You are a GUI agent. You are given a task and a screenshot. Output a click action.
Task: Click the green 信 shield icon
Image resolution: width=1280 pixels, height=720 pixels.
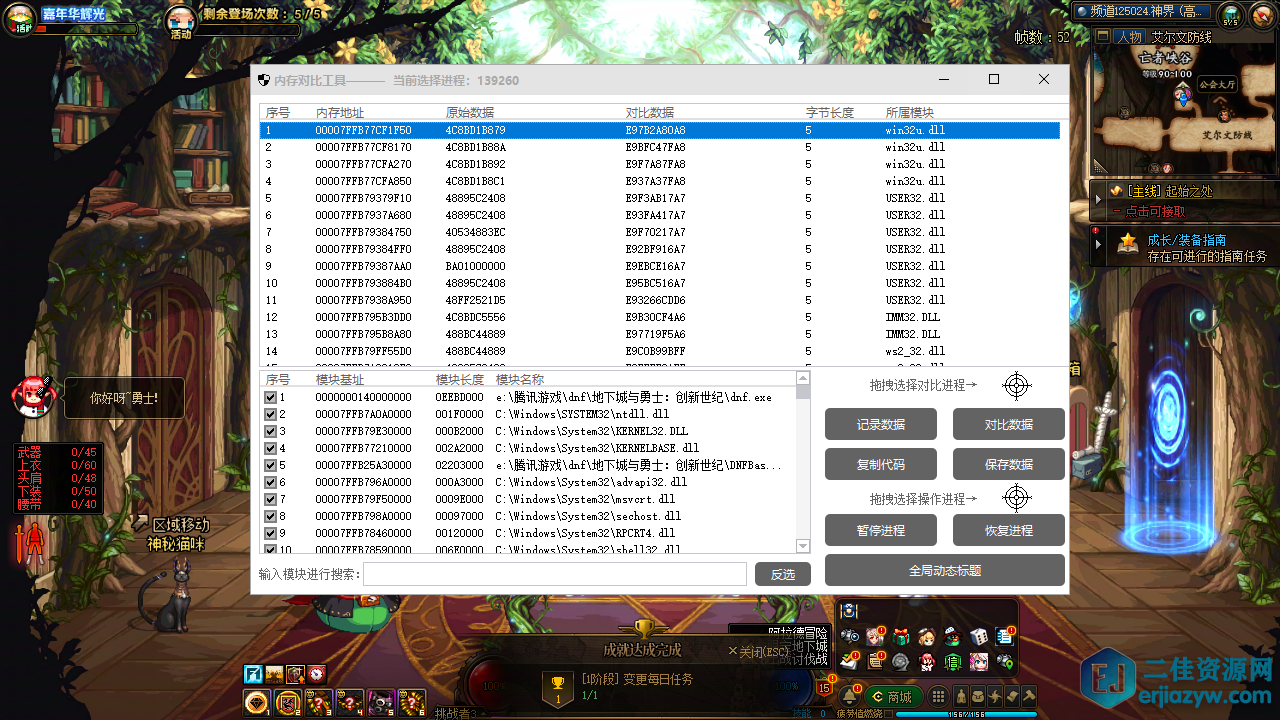(952, 662)
